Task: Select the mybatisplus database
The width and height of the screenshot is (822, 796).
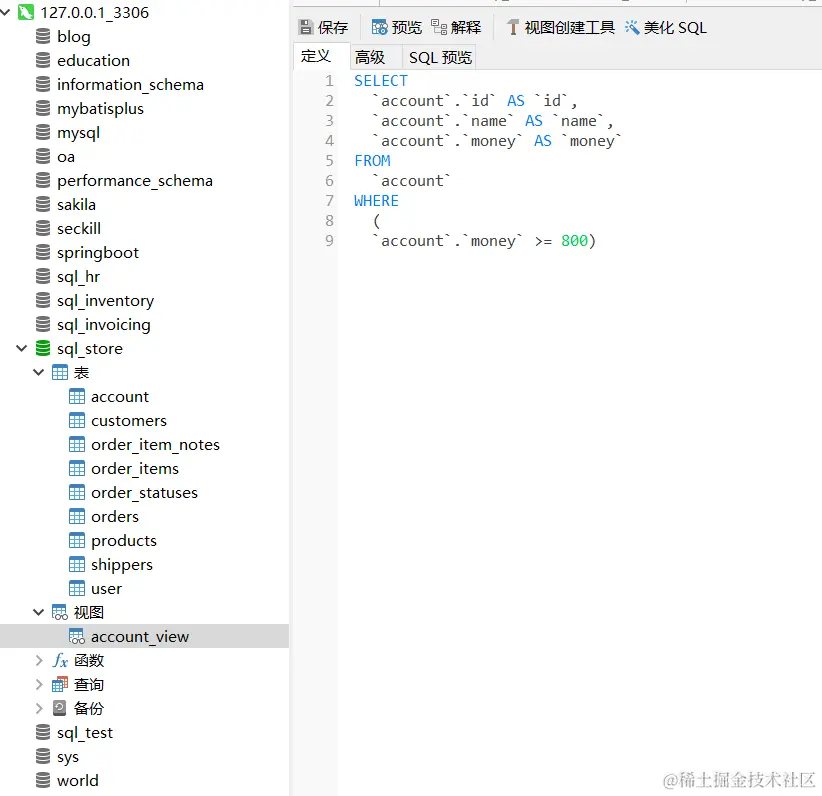Action: [x=100, y=109]
